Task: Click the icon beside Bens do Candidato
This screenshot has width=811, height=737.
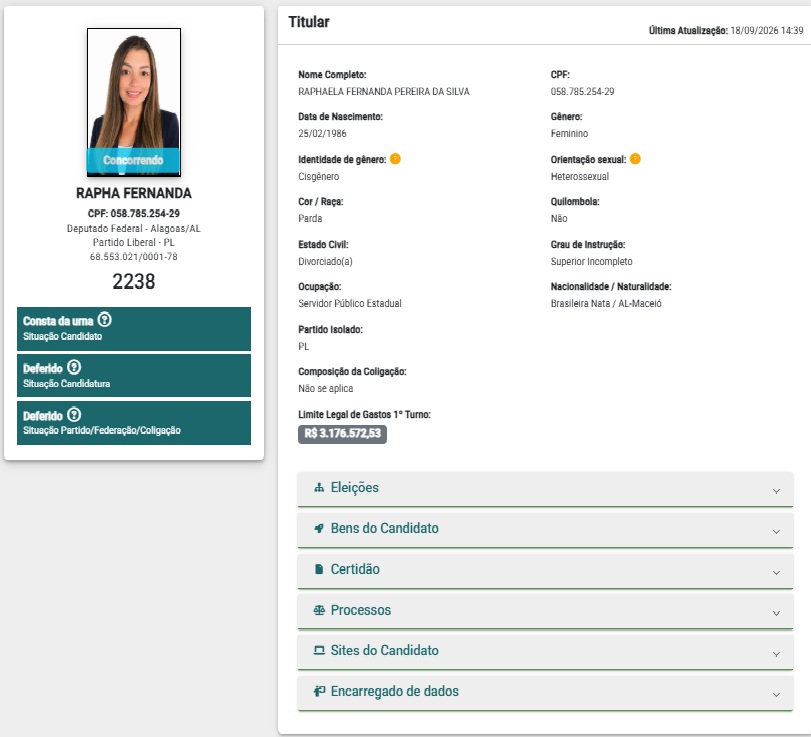Action: 319,528
